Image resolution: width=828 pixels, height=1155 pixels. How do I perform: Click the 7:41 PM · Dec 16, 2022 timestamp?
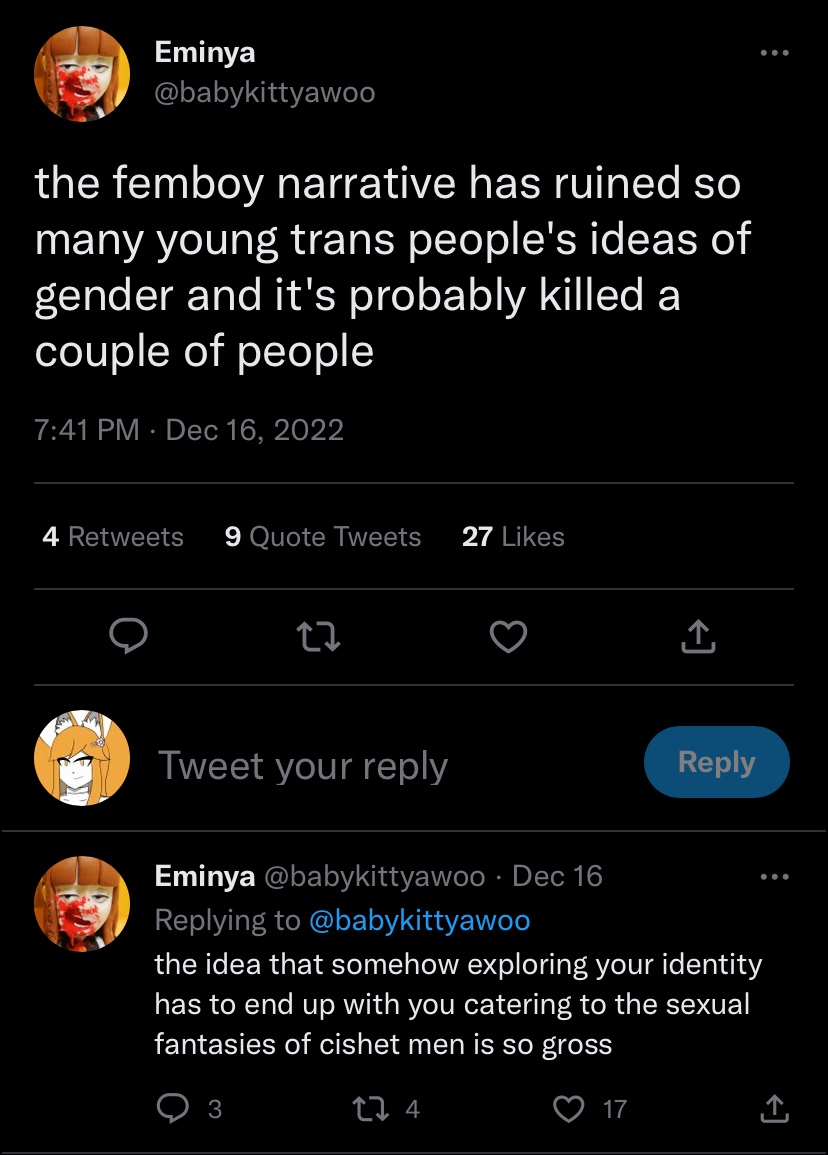(x=189, y=429)
